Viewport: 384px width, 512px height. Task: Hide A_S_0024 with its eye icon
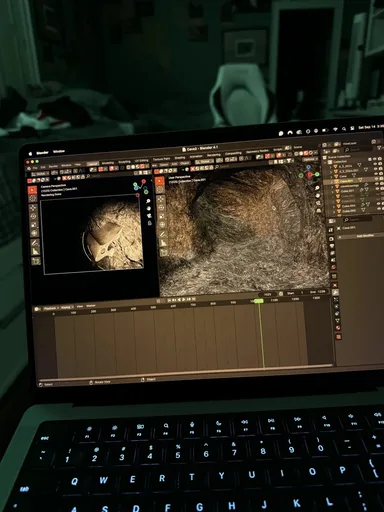(x=376, y=165)
